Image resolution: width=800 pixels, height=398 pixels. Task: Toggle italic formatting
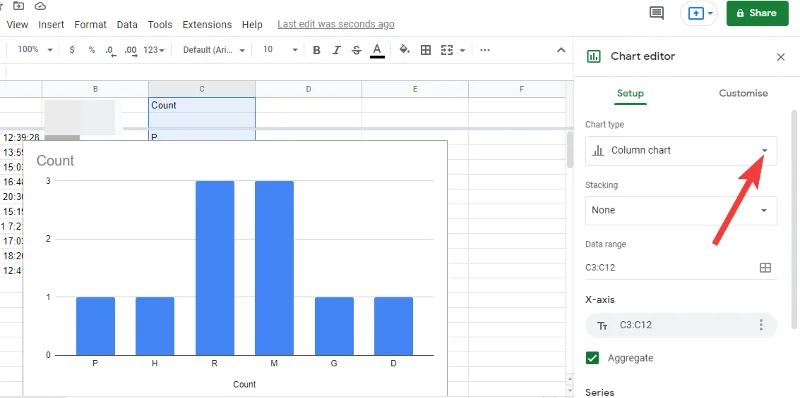(x=336, y=50)
